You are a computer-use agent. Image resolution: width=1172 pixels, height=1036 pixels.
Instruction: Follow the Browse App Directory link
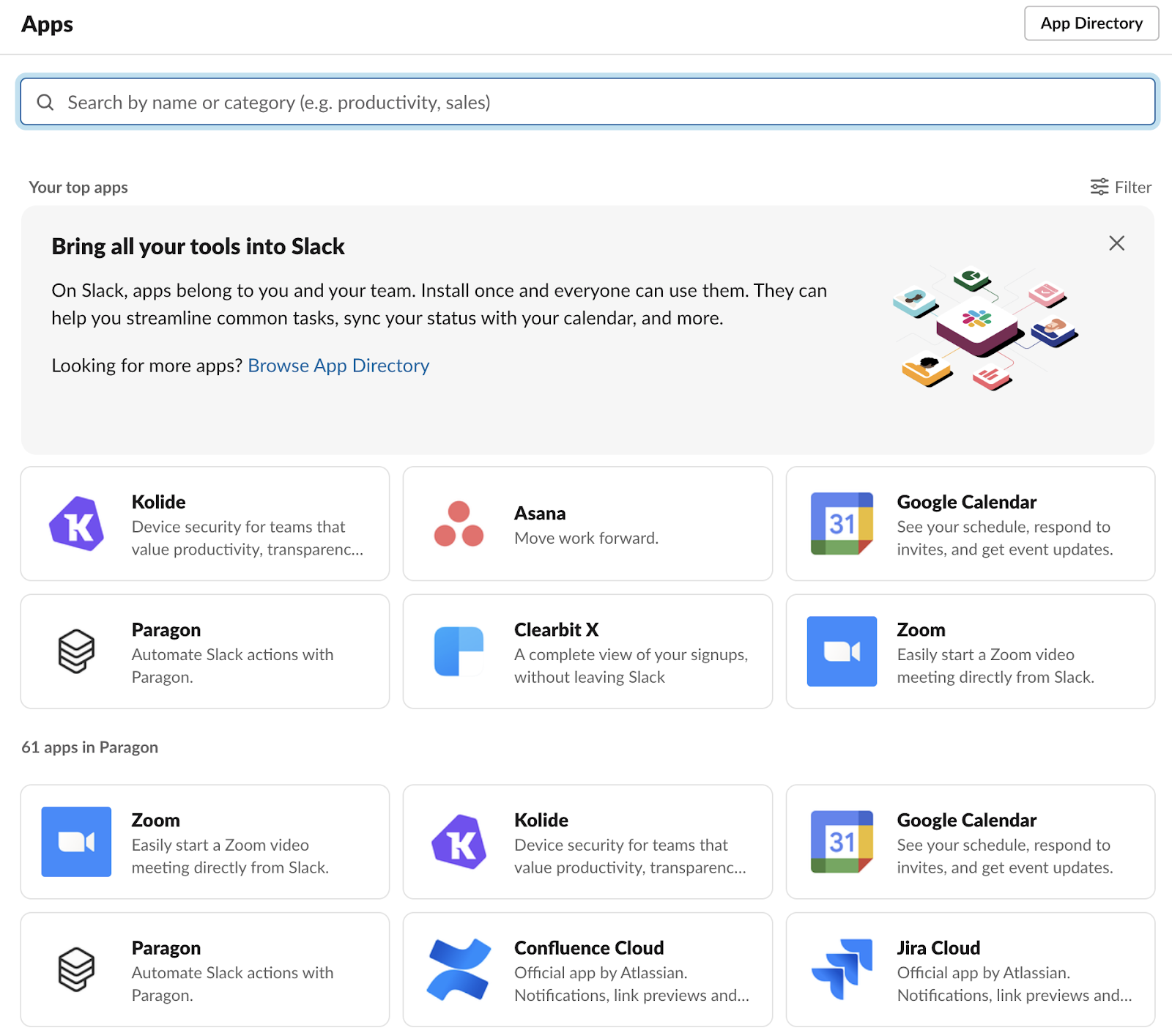(x=338, y=366)
